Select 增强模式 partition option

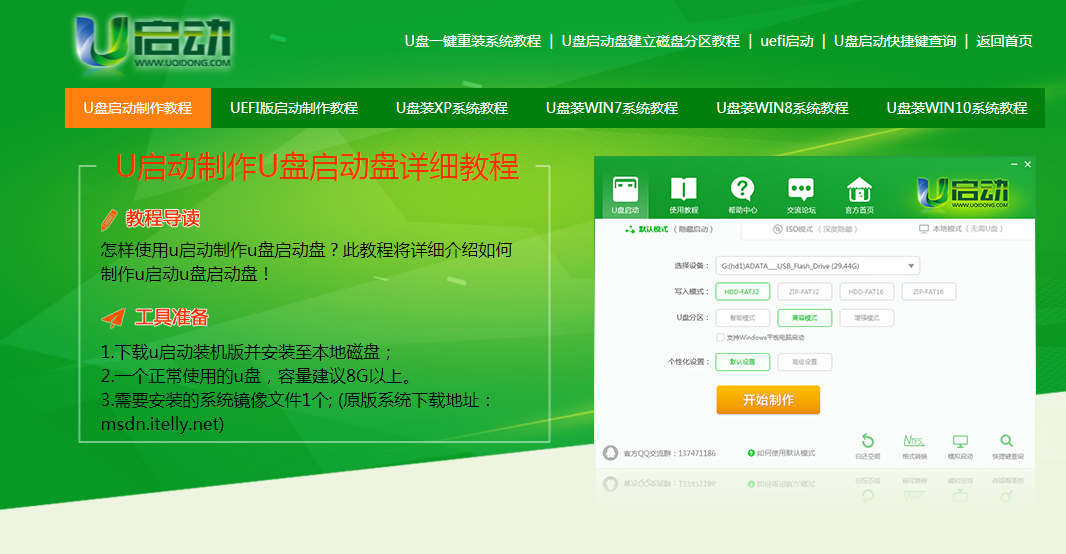(x=867, y=317)
